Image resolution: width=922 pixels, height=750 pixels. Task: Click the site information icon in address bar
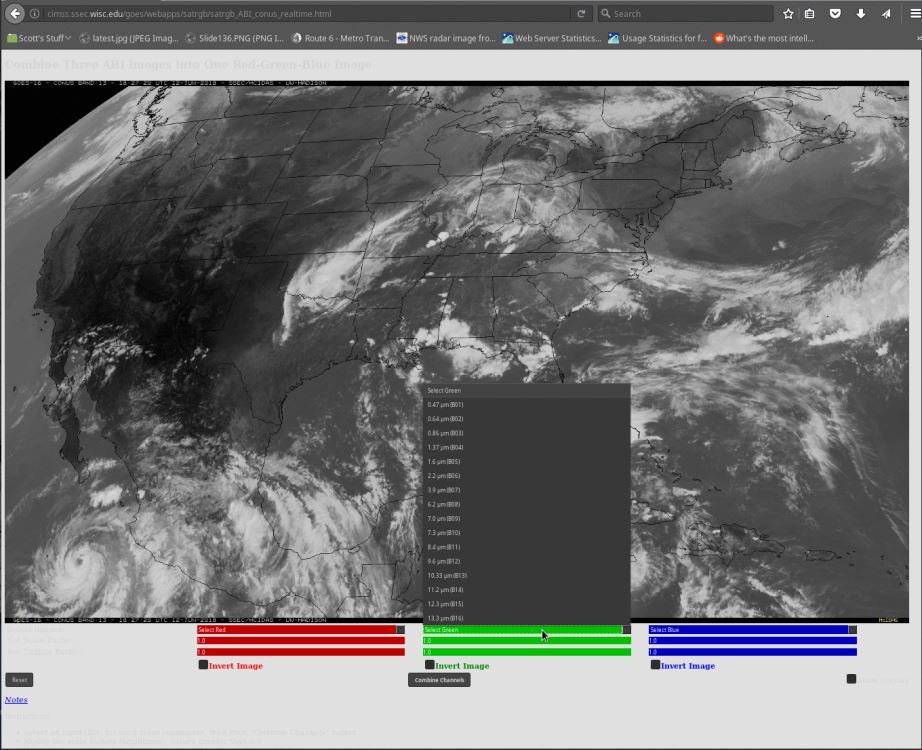pos(35,14)
